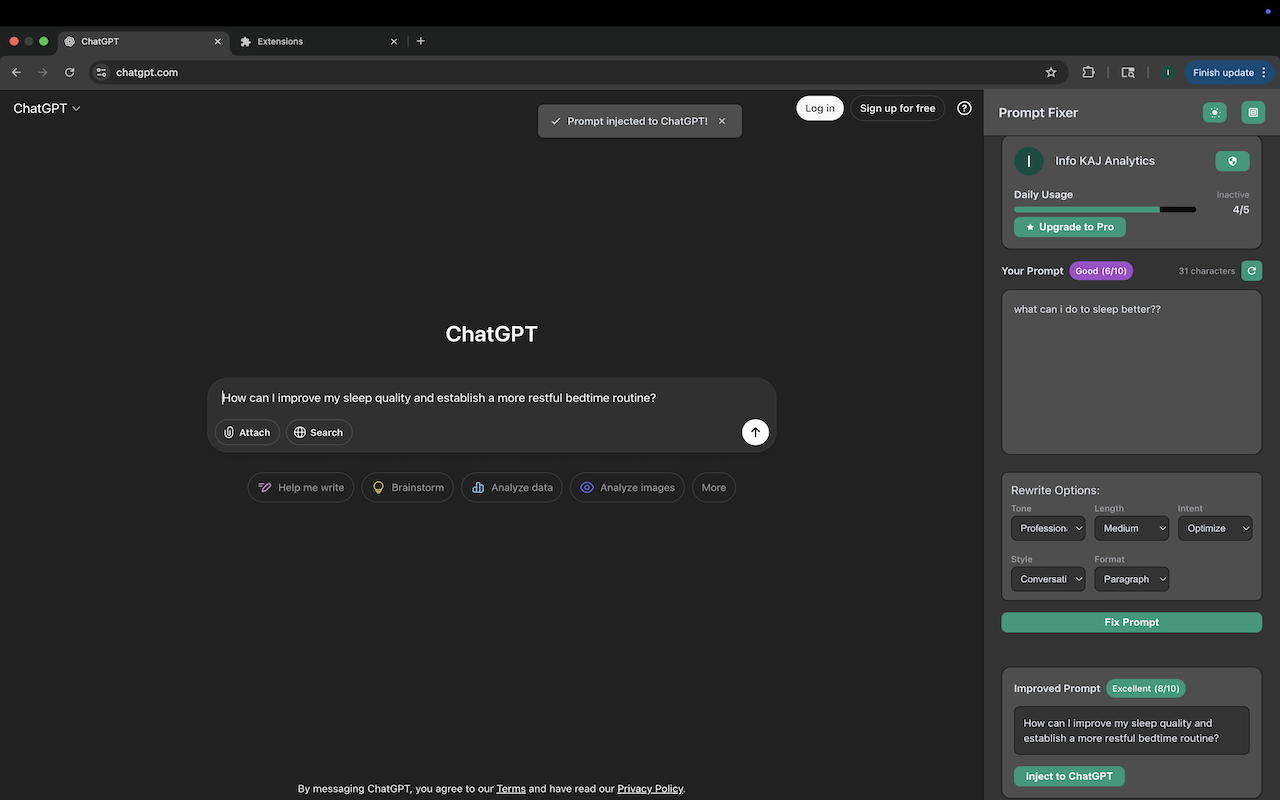Click the 31 characters counter
Viewport: 1280px width, 800px height.
coord(1206,271)
